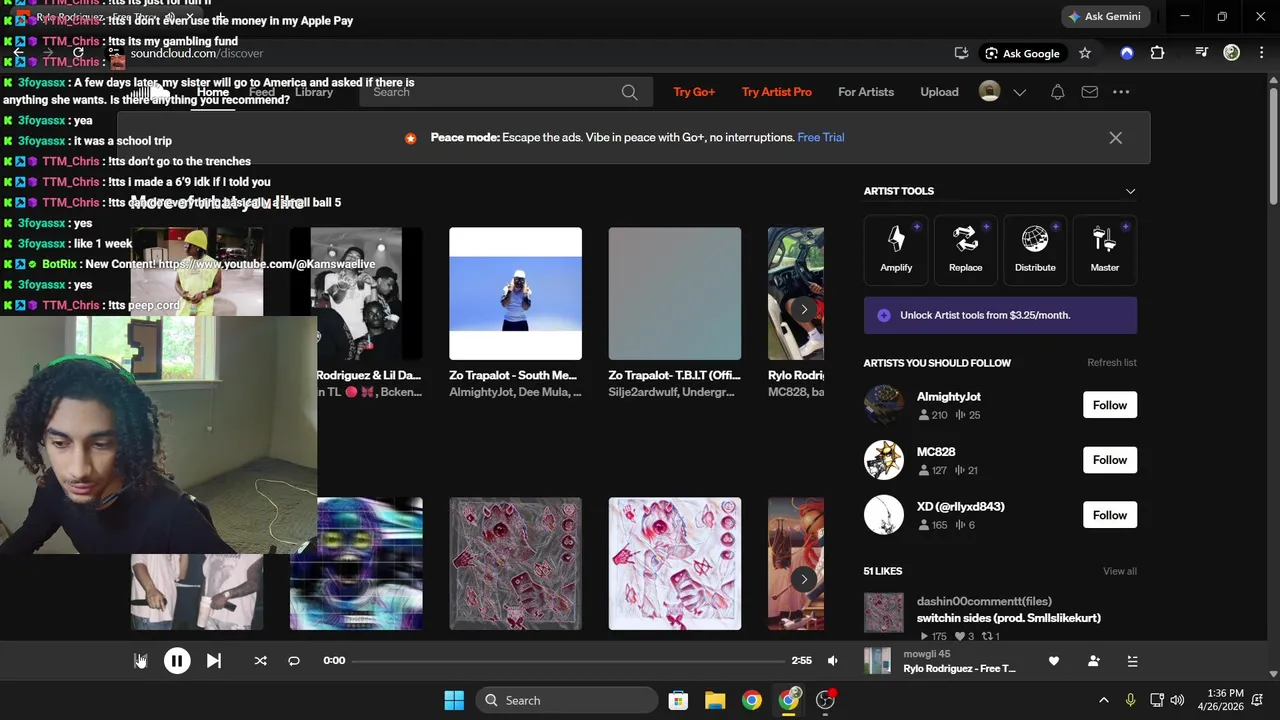The width and height of the screenshot is (1280, 720).
Task: Click the soundcloud.com/discover address bar
Action: (x=196, y=53)
